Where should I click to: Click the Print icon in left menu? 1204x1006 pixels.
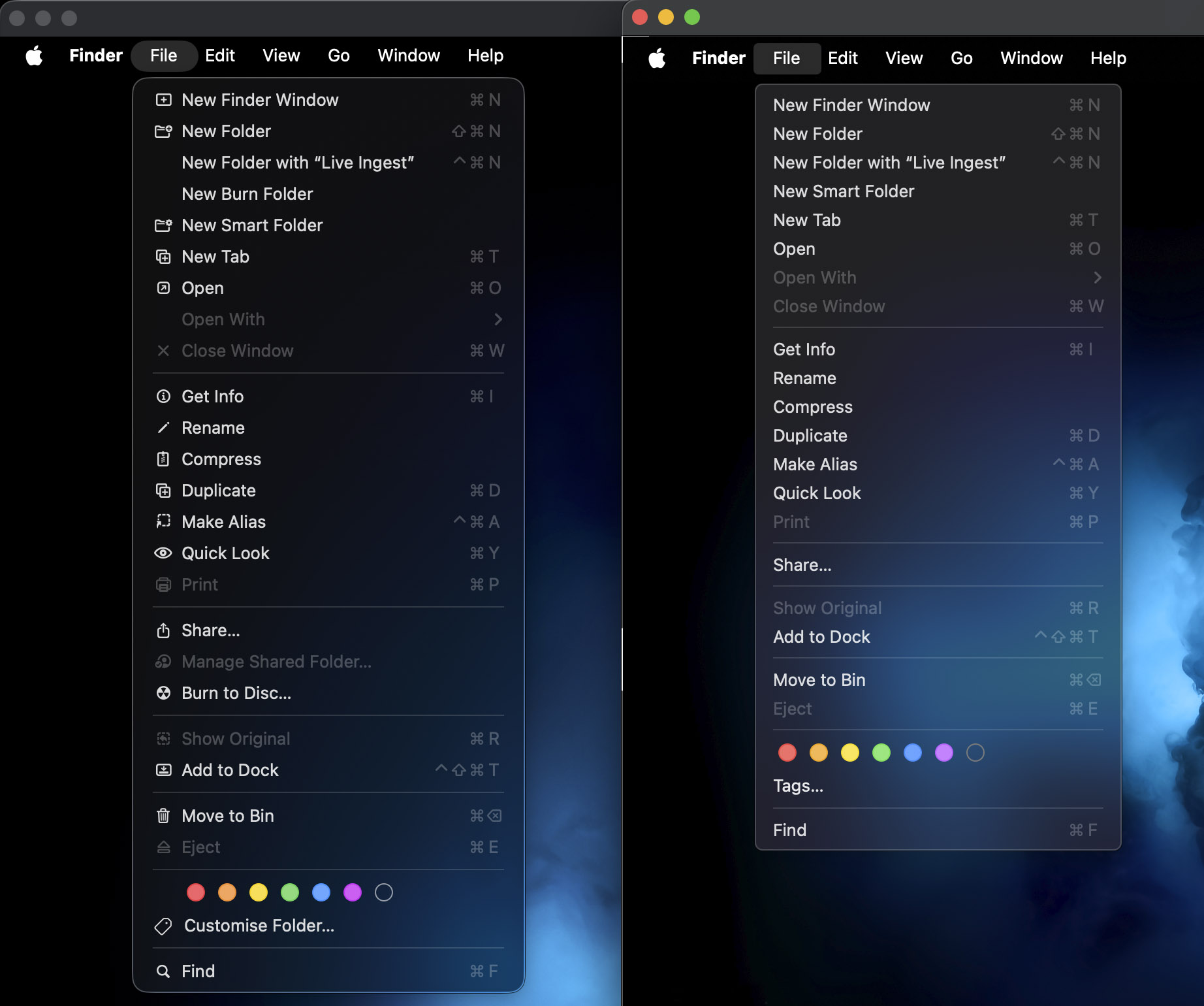[x=163, y=585]
